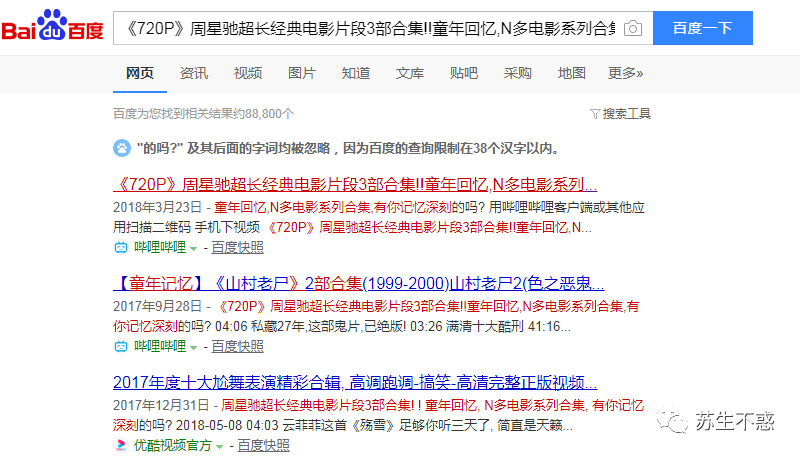Open result 2017年度十大尬舞表演精彩合辑
This screenshot has width=800, height=456.
(355, 382)
